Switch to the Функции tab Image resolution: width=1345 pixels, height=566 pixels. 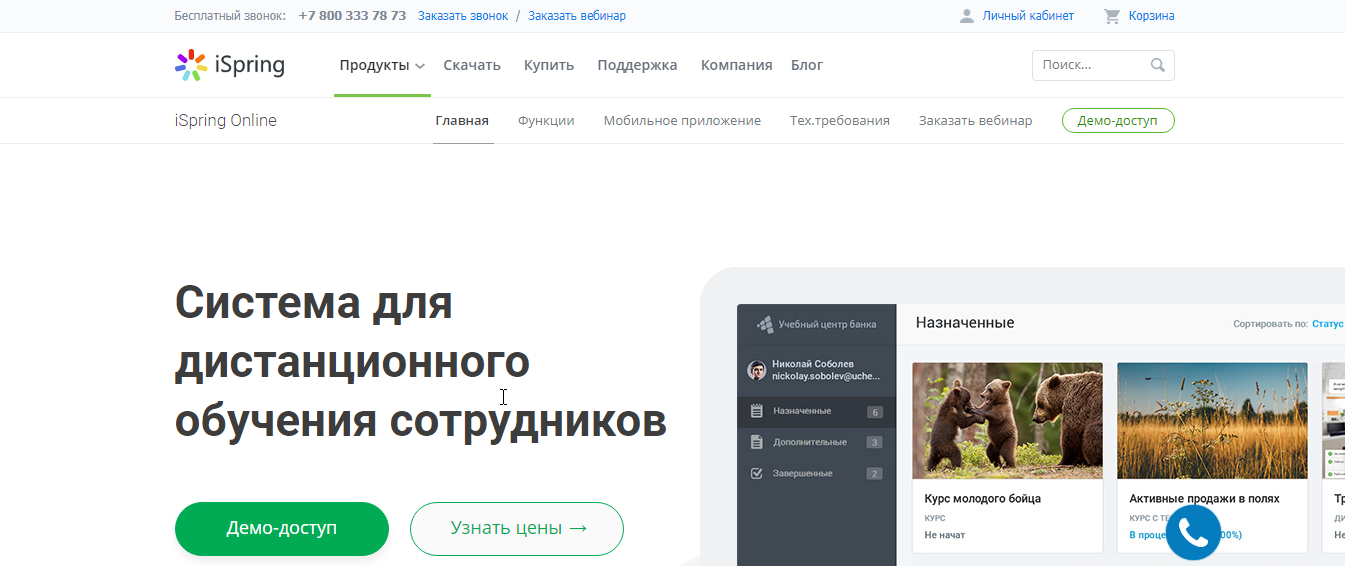546,121
